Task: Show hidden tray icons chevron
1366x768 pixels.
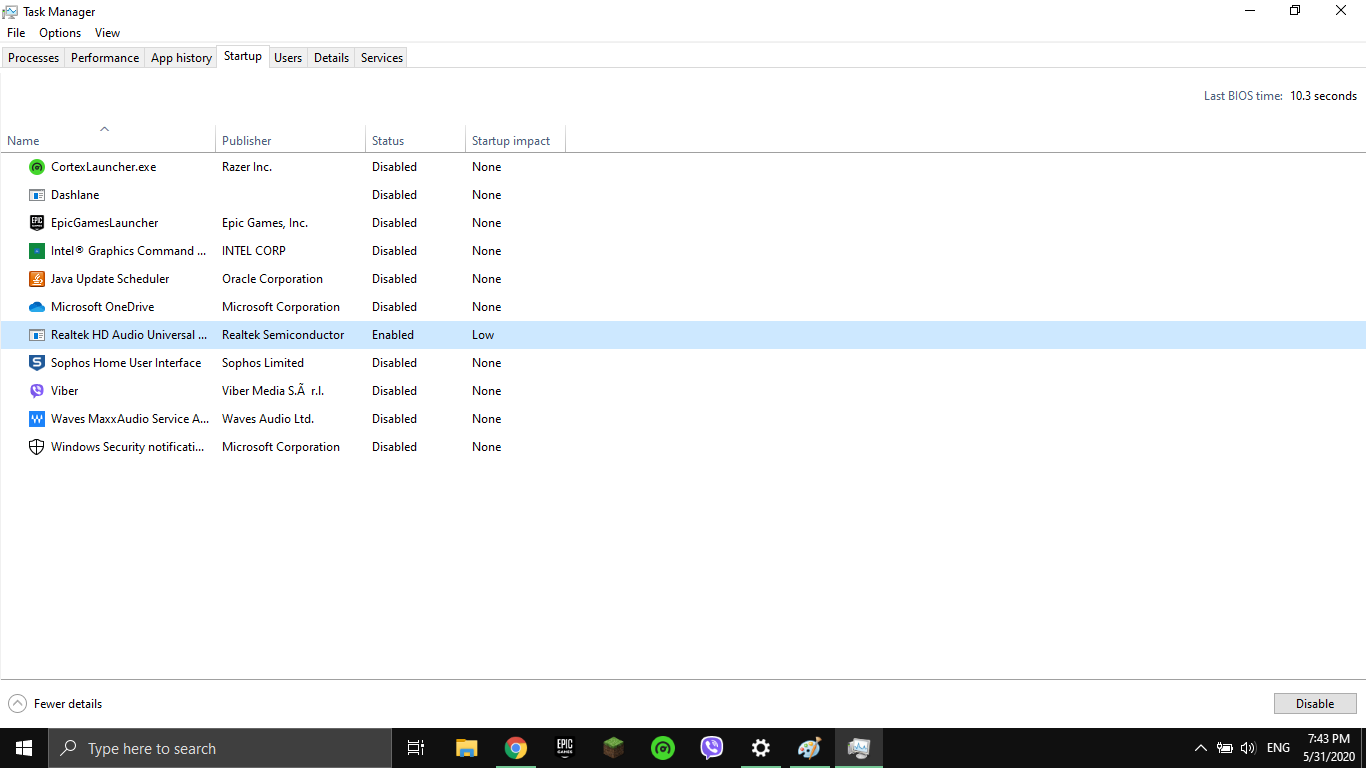Action: point(1201,748)
